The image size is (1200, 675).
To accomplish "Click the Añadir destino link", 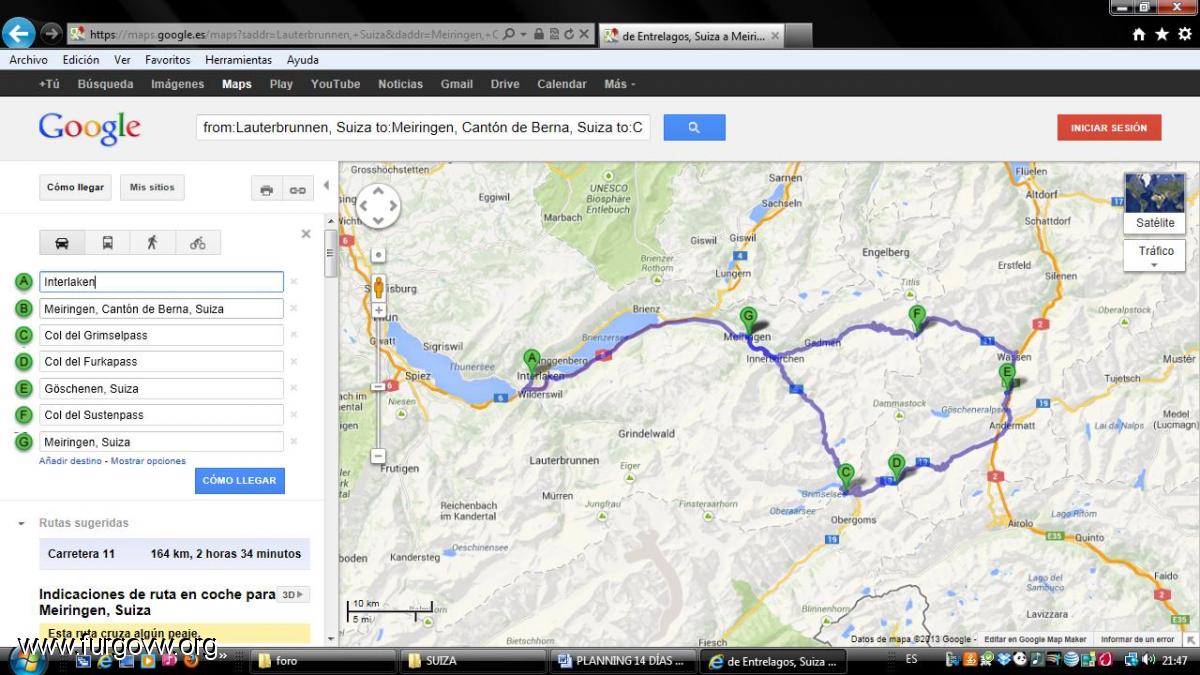I will [x=70, y=461].
